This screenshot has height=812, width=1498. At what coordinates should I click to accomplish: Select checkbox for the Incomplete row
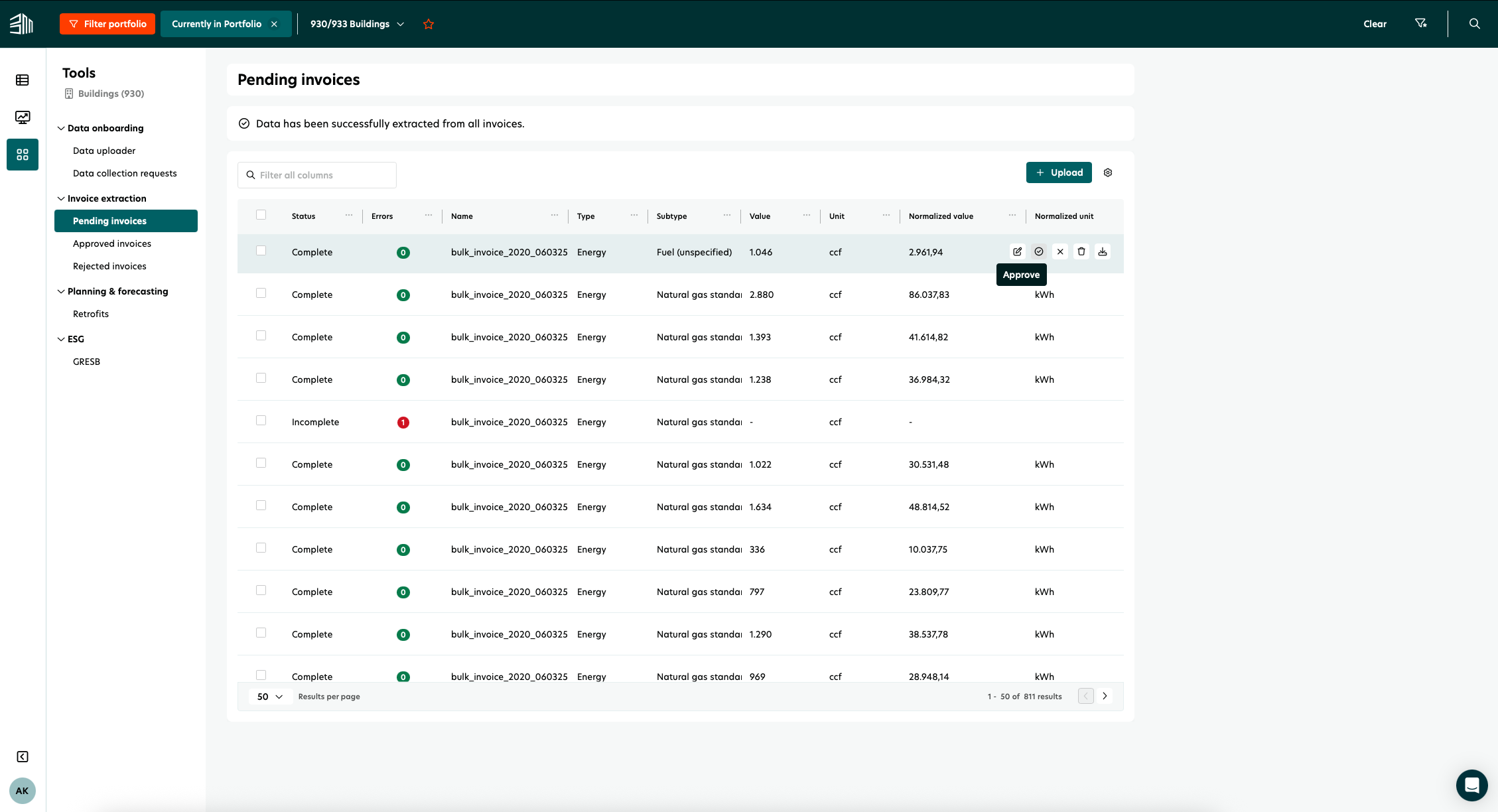pyautogui.click(x=261, y=421)
